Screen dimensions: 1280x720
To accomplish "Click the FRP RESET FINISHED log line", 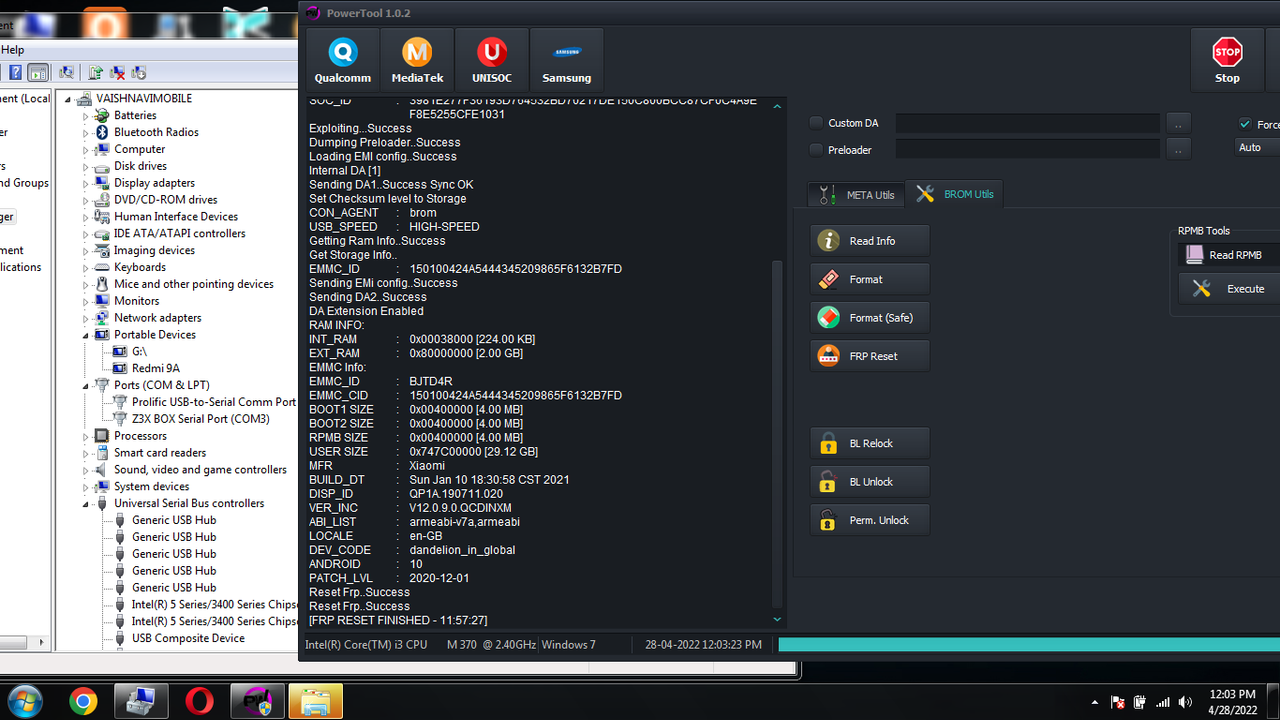I will pyautogui.click(x=398, y=621).
